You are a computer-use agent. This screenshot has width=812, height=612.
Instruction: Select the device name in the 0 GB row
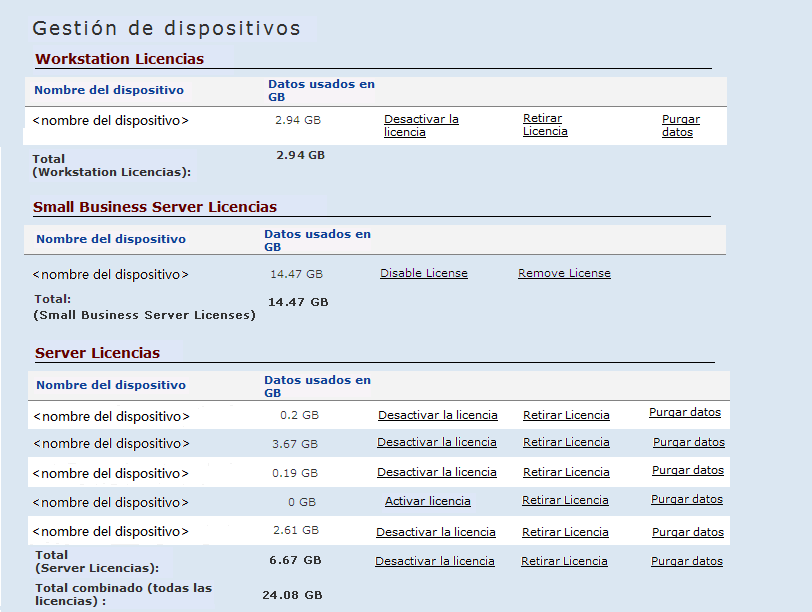click(110, 503)
